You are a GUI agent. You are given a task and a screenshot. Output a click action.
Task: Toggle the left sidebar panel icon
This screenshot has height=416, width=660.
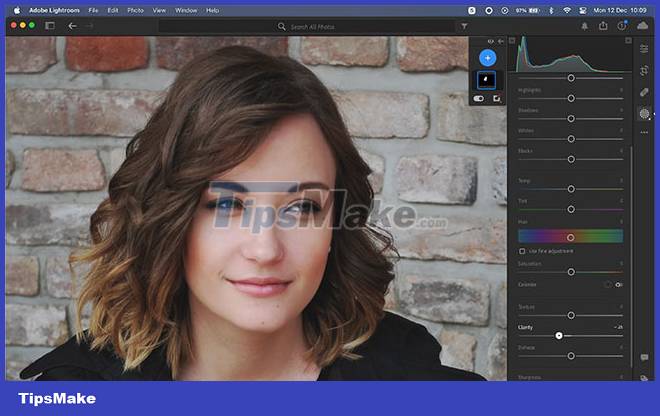pos(50,26)
